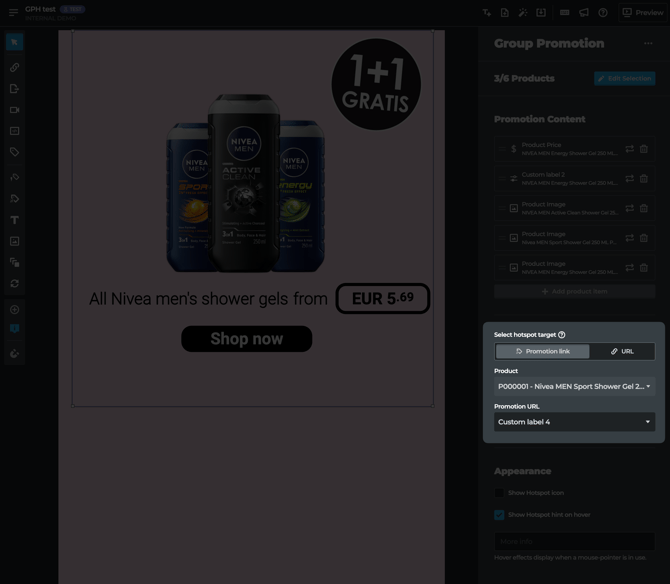Select the Nivea Active Clean bottle image
This screenshot has height=584, width=670.
(244, 183)
